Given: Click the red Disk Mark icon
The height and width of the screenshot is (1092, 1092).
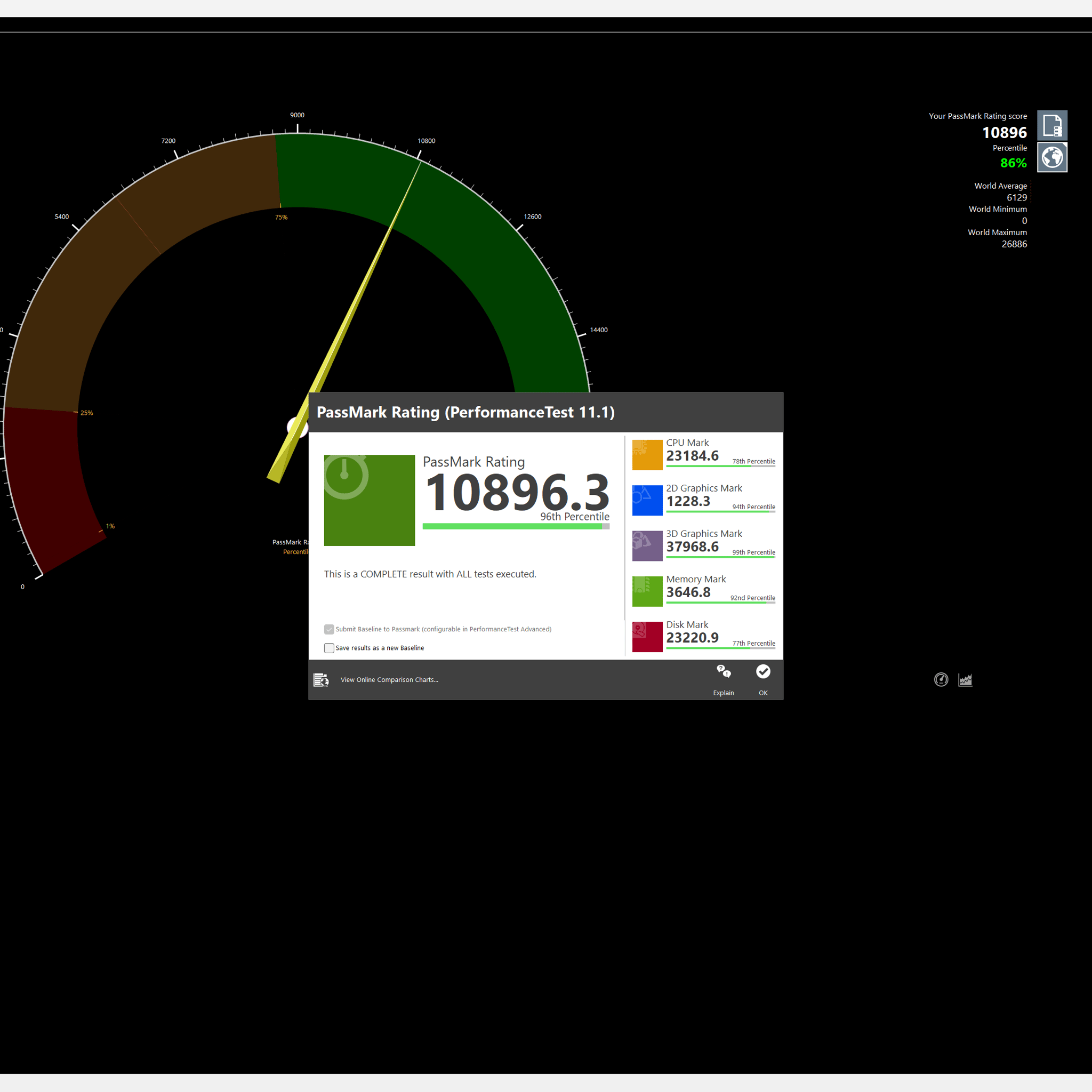Looking at the screenshot, I should pos(647,637).
